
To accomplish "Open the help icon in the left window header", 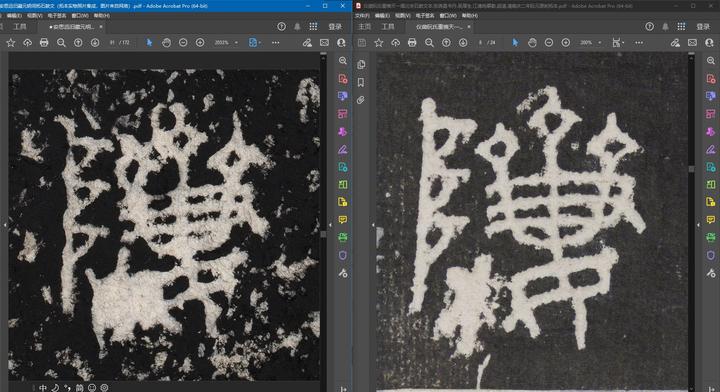I will [281, 27].
